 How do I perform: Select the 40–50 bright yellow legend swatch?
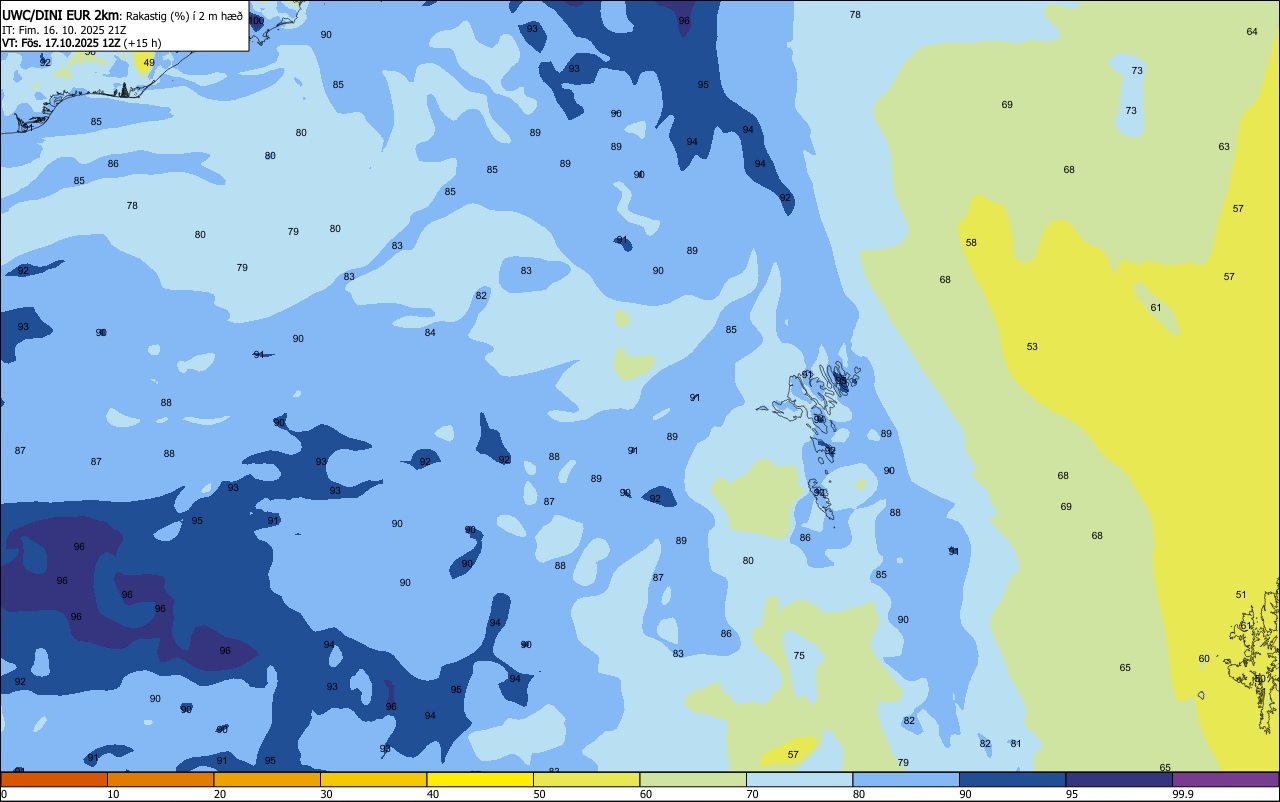pos(480,779)
